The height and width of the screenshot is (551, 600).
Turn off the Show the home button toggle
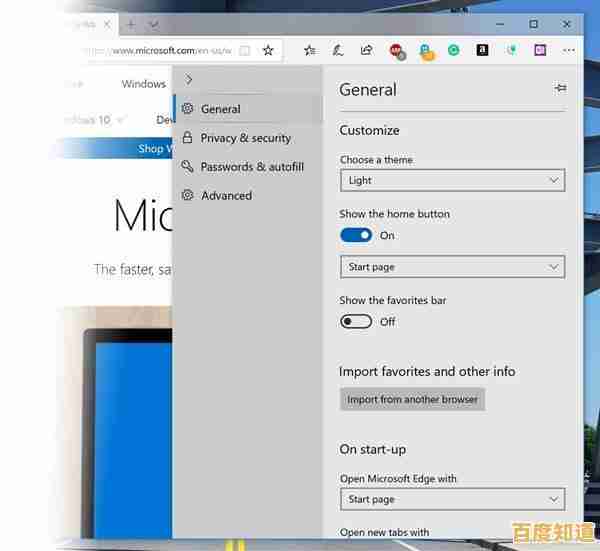point(356,235)
